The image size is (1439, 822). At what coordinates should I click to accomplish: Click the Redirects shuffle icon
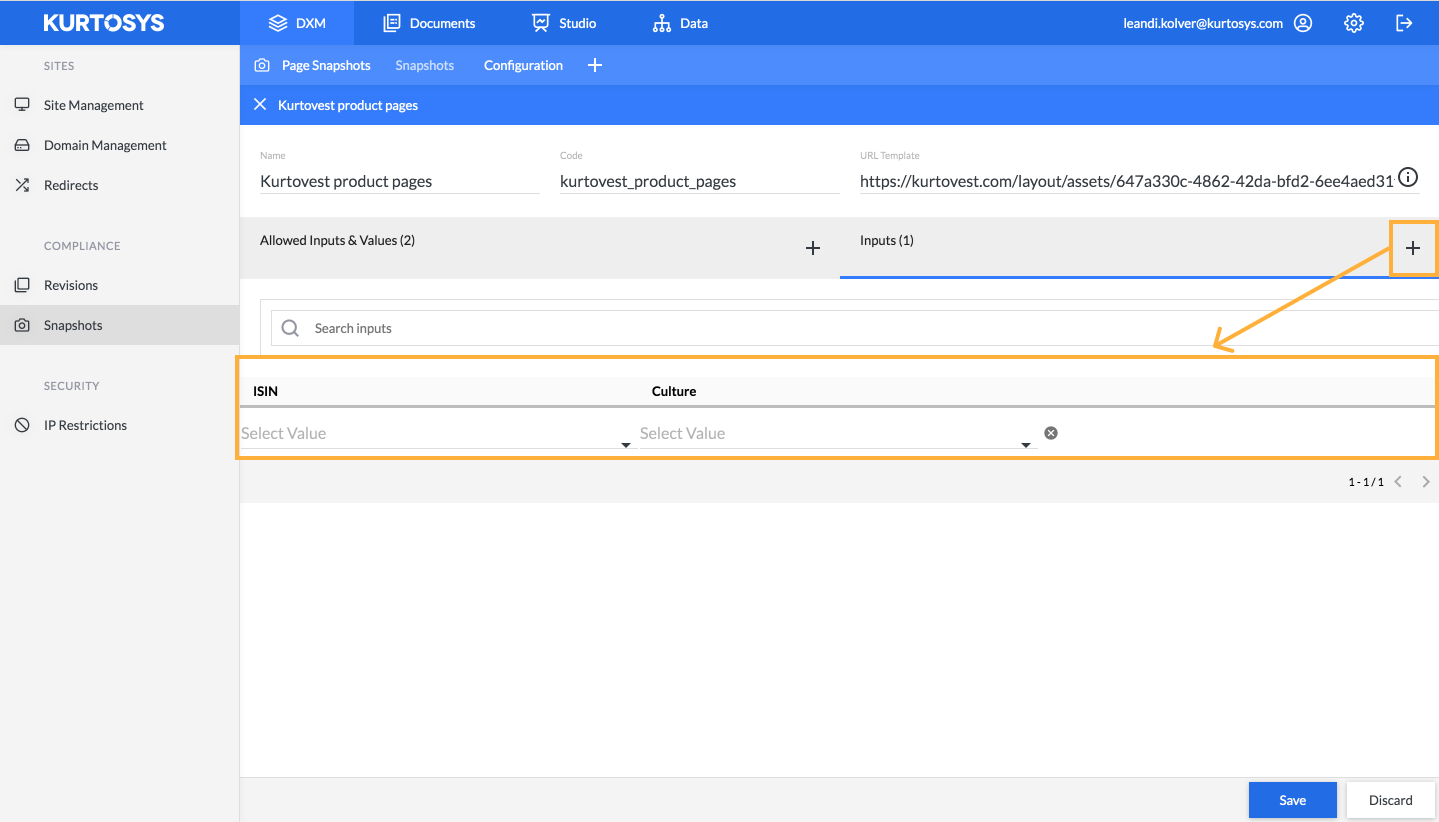22,185
